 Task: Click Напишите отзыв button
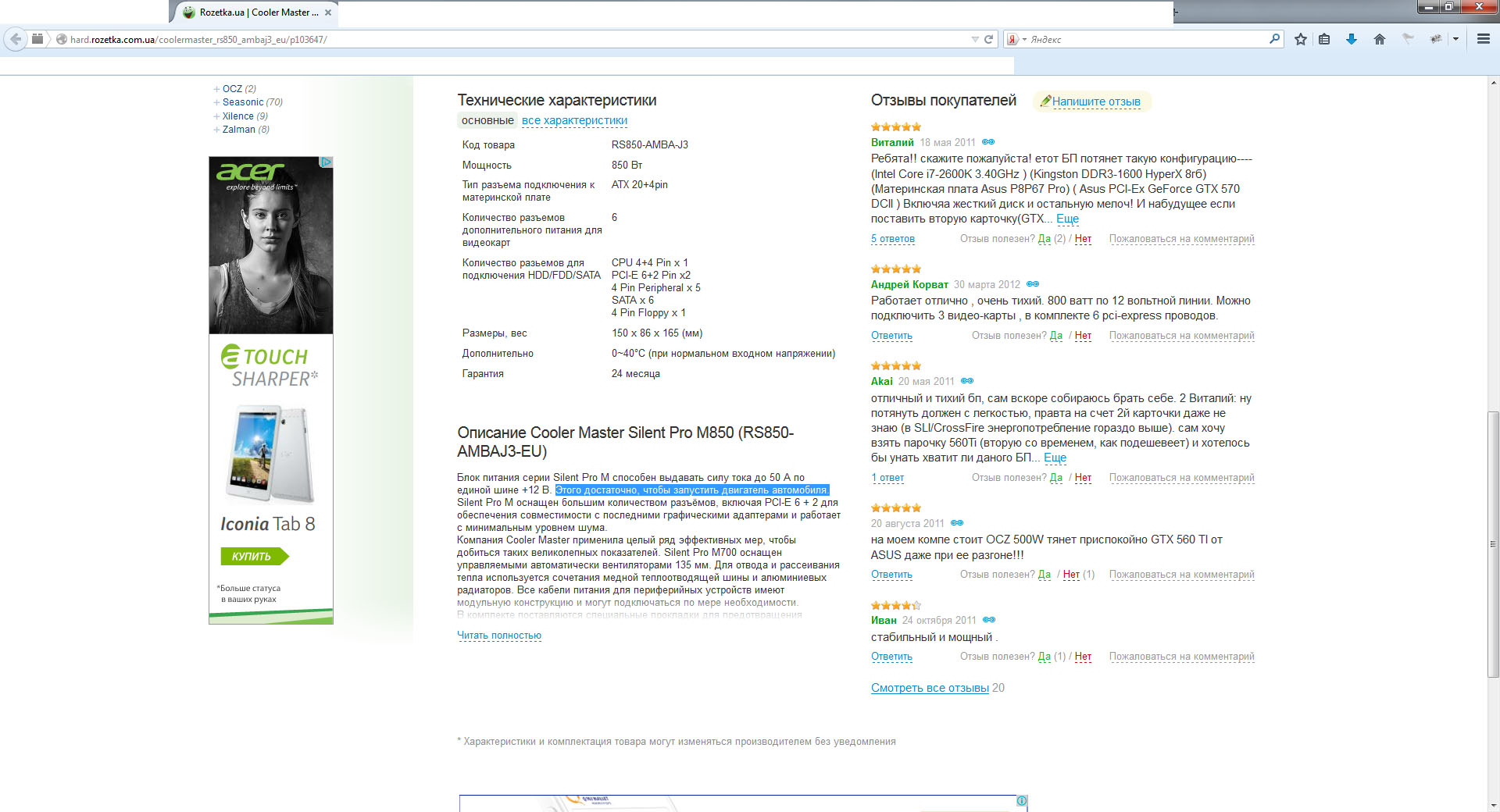tap(1091, 101)
